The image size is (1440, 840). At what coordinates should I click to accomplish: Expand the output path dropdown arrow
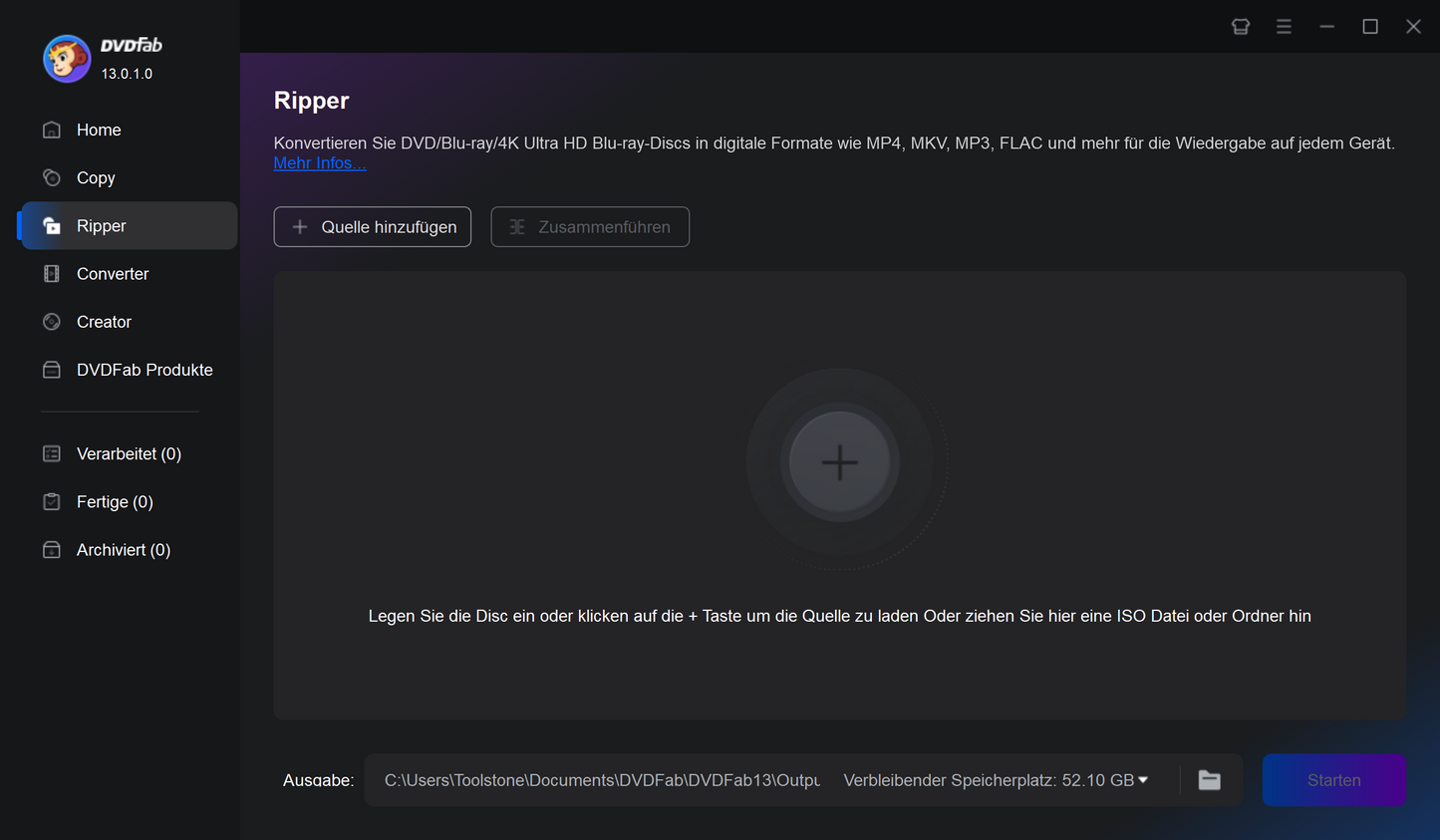pos(1143,780)
